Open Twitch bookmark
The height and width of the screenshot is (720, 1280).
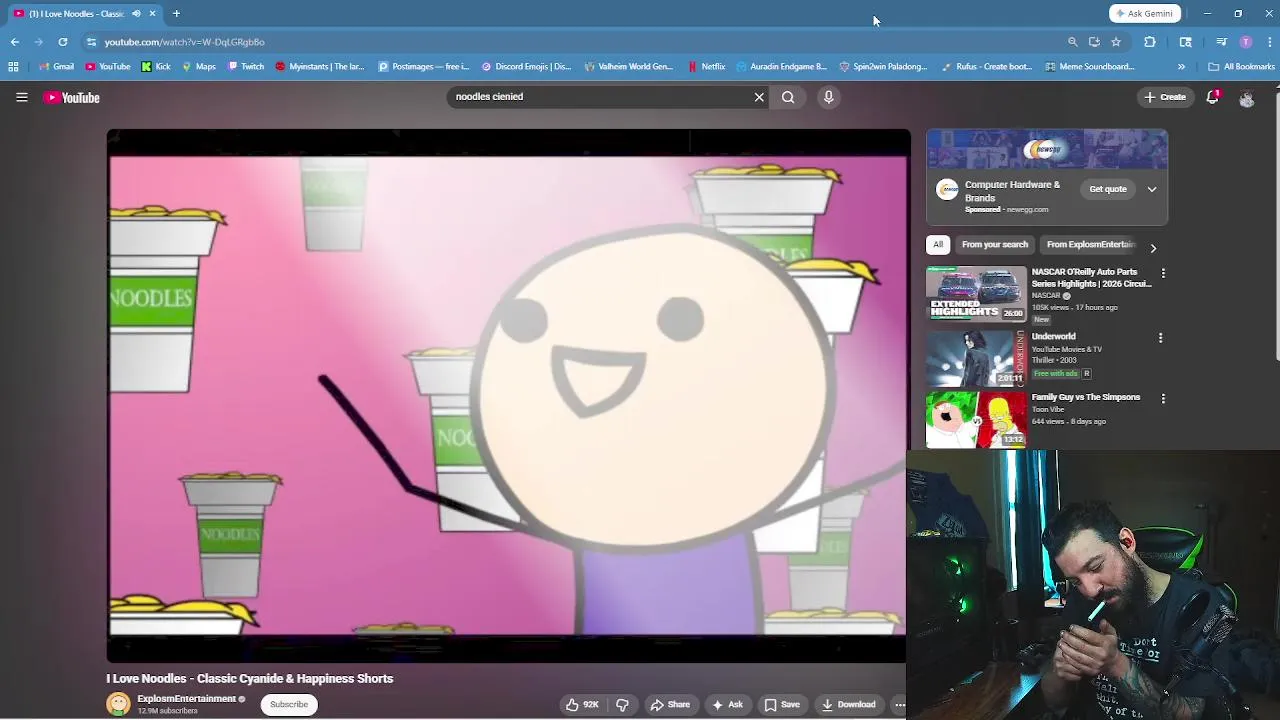246,67
